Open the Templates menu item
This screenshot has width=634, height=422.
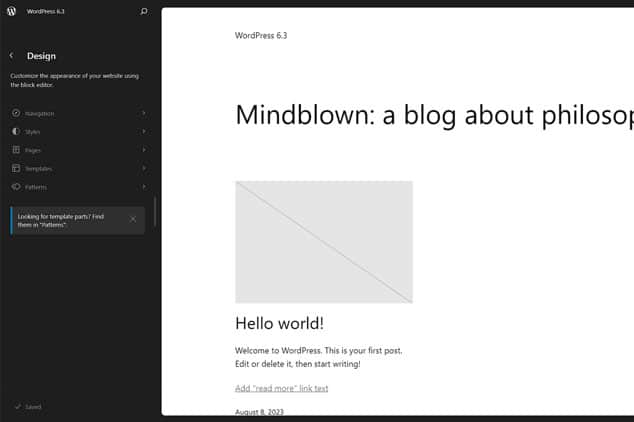pyautogui.click(x=78, y=169)
